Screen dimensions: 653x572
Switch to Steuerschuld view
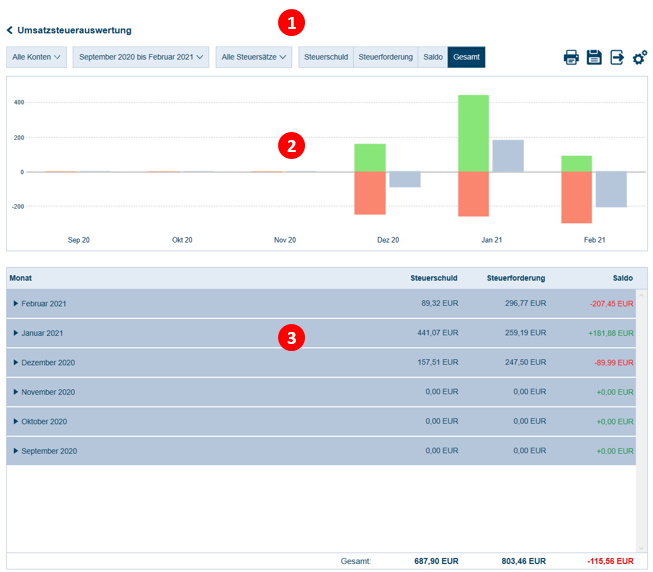click(326, 58)
